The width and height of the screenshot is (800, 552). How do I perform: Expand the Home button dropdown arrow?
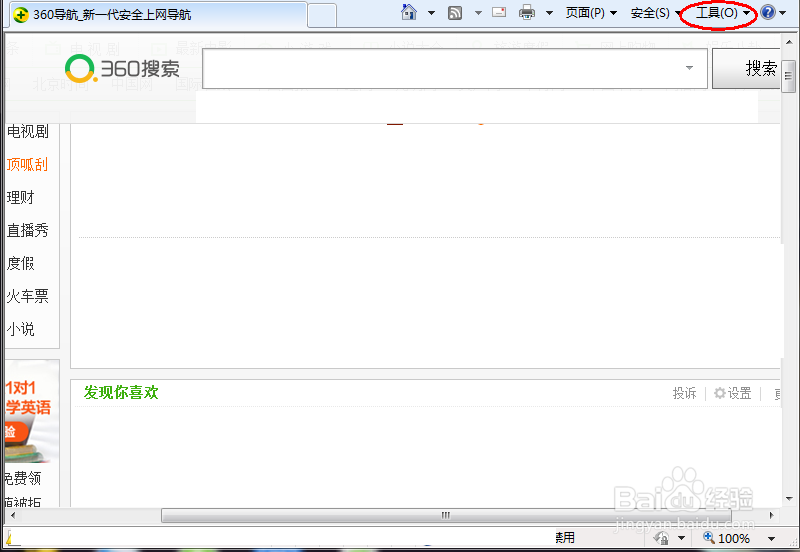click(431, 13)
